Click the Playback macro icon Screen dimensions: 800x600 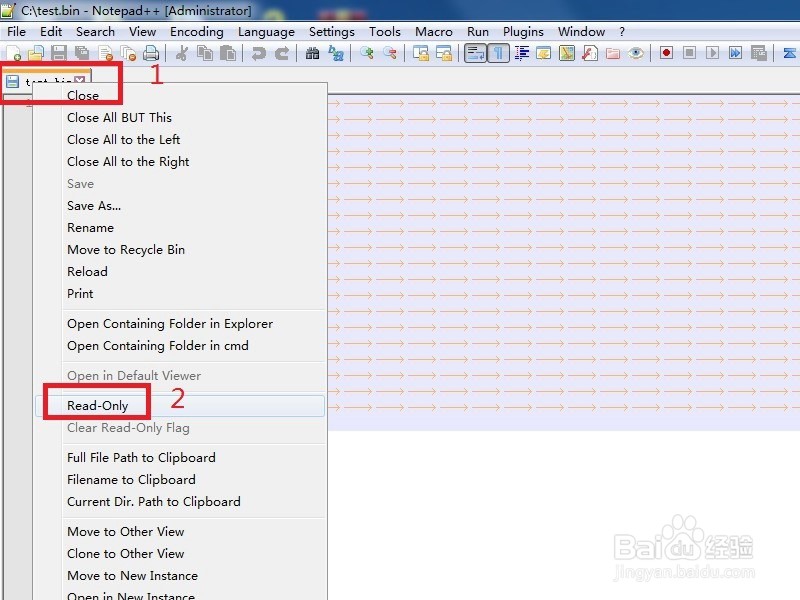(x=712, y=53)
